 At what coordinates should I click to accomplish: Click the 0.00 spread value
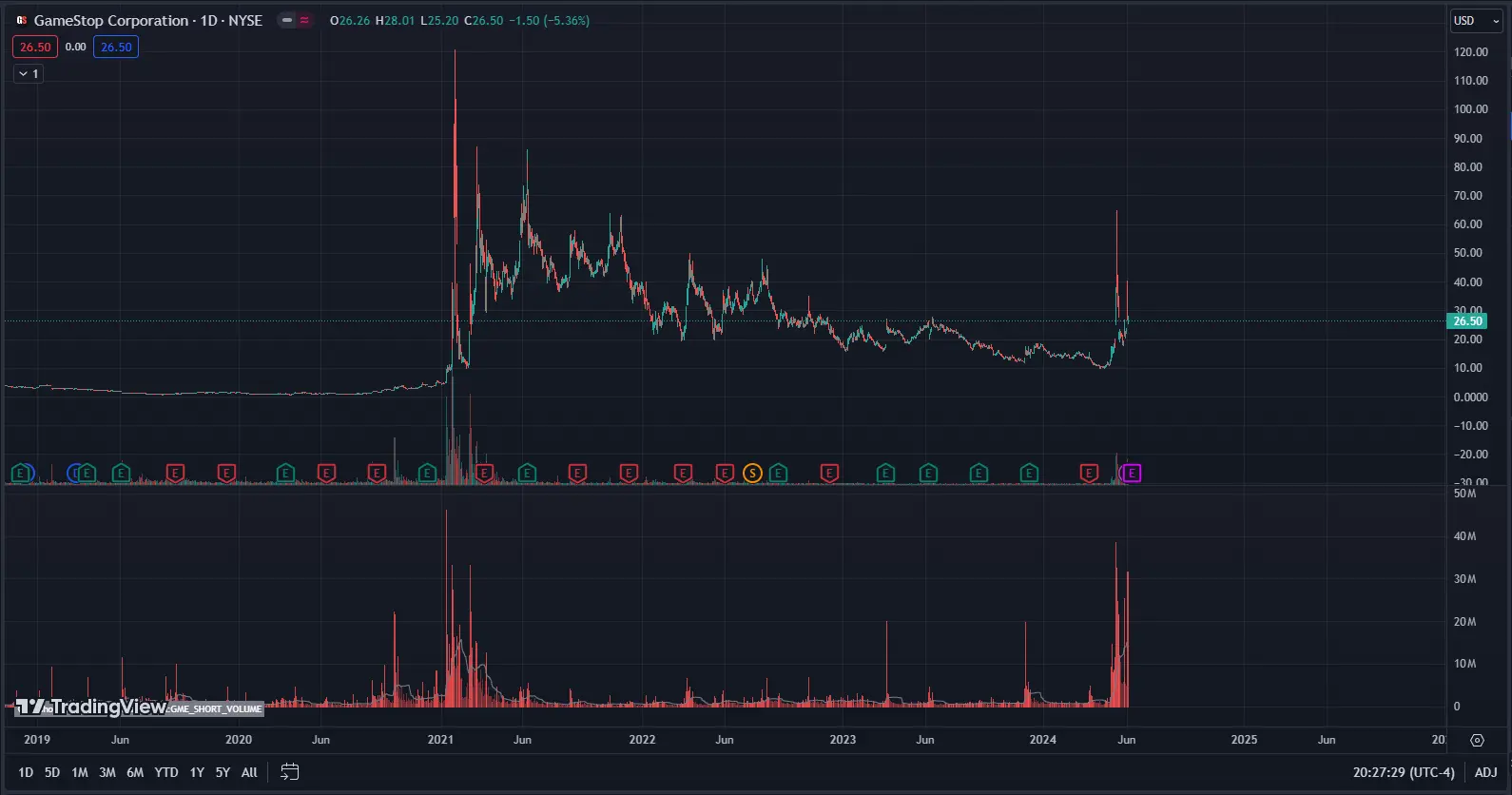coord(76,47)
